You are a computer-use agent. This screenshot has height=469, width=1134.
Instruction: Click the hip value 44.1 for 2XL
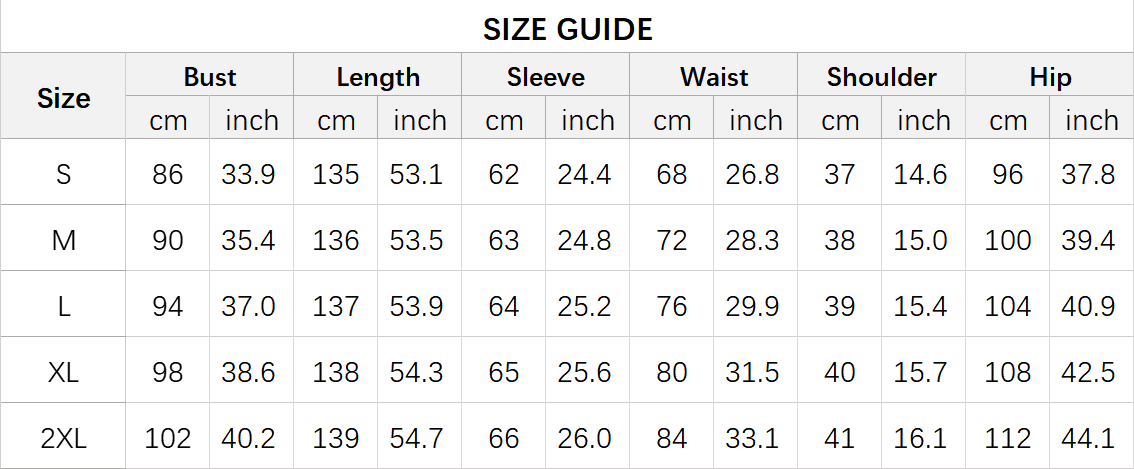(1088, 438)
